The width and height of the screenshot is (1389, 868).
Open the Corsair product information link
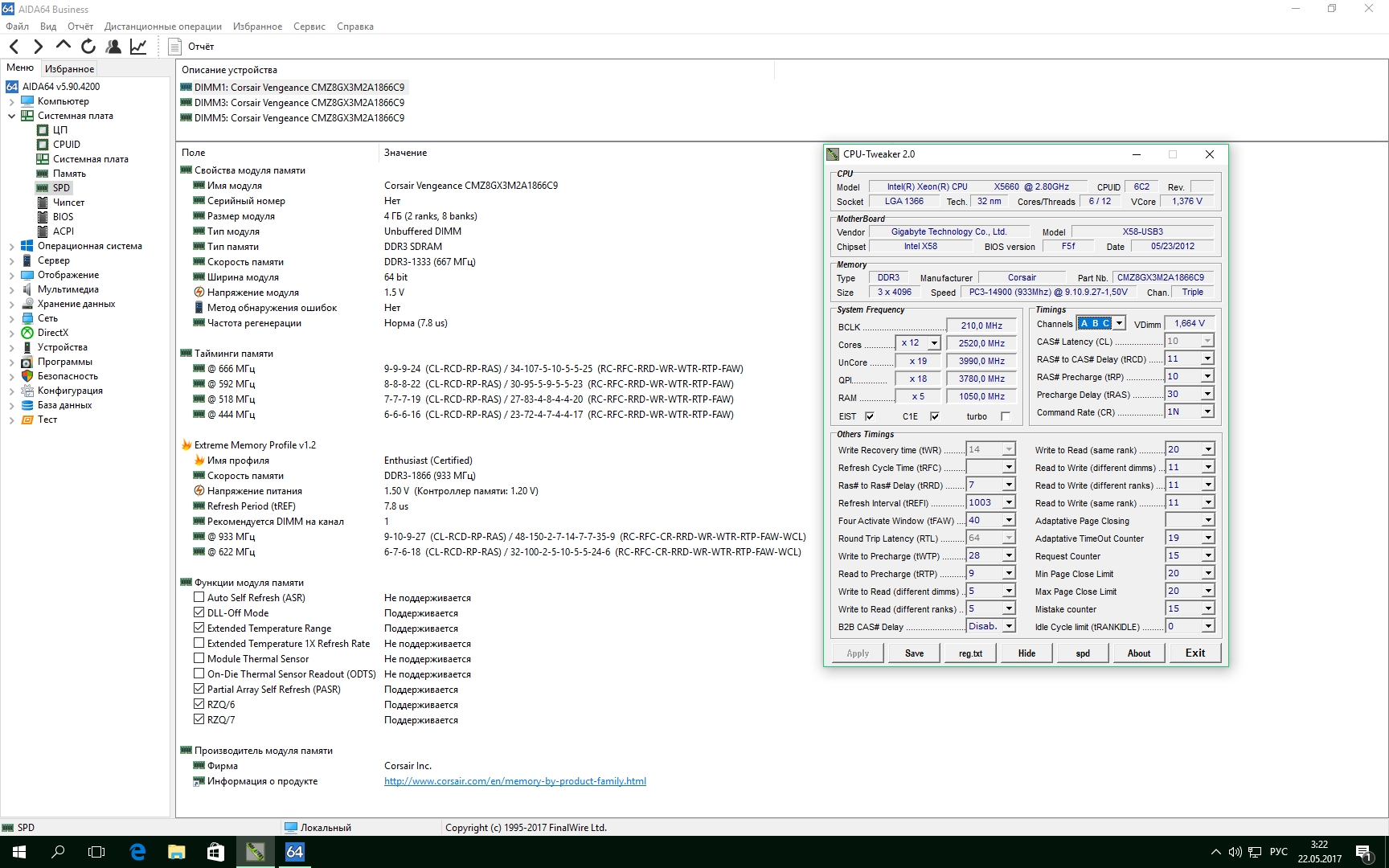514,781
